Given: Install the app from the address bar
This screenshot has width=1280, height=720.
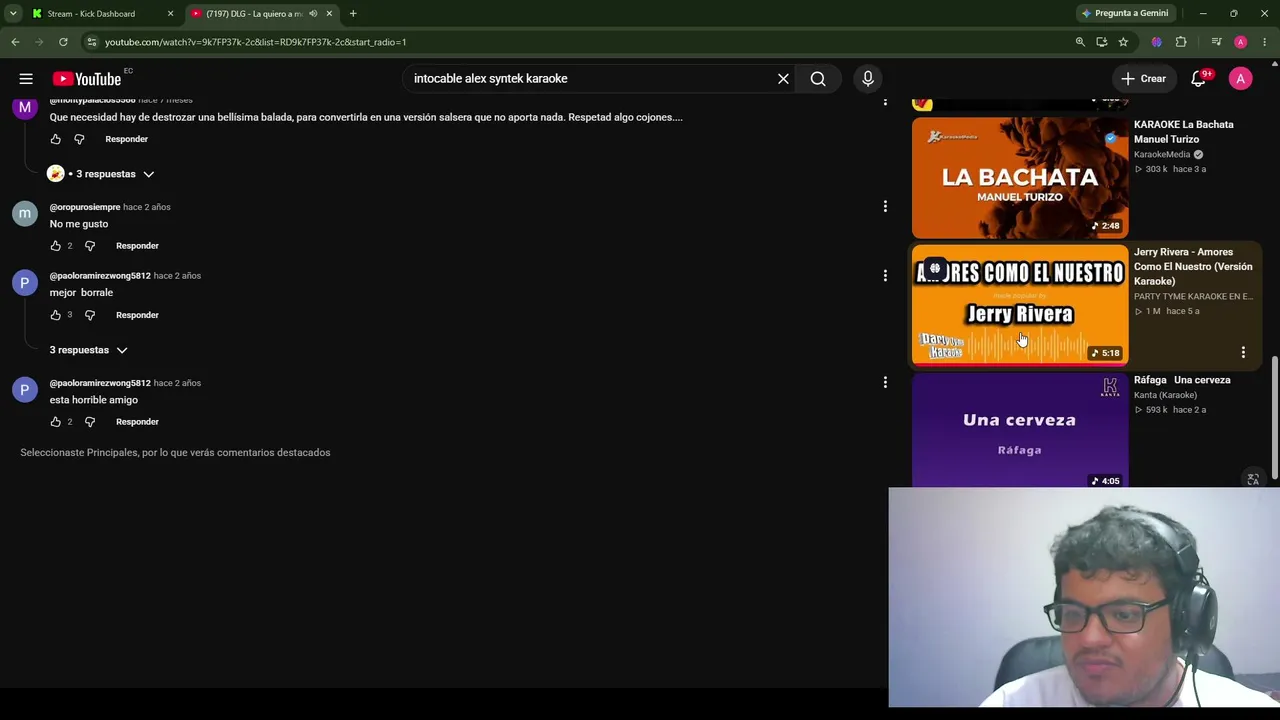Looking at the screenshot, I should [x=1101, y=42].
